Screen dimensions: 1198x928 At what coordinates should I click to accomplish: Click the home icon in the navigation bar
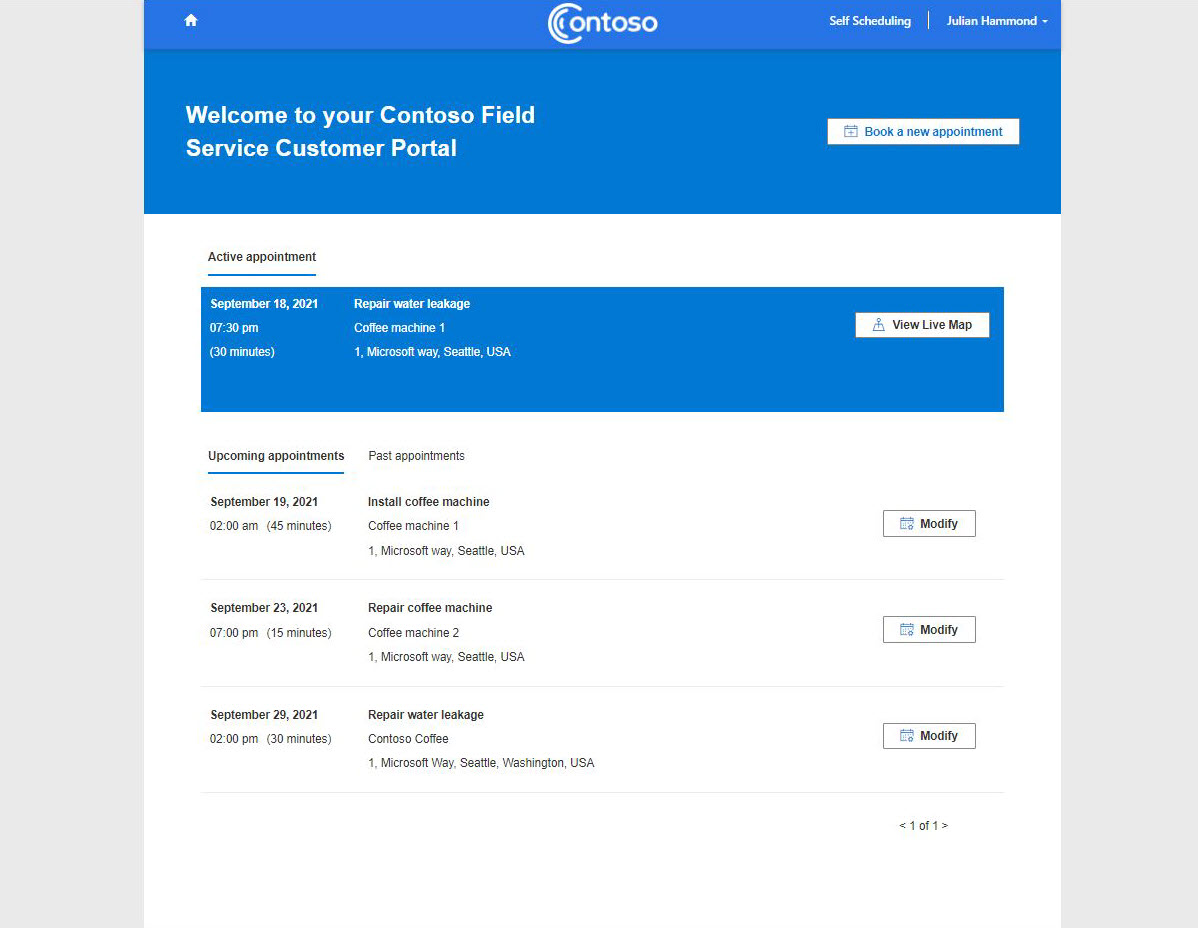[190, 19]
